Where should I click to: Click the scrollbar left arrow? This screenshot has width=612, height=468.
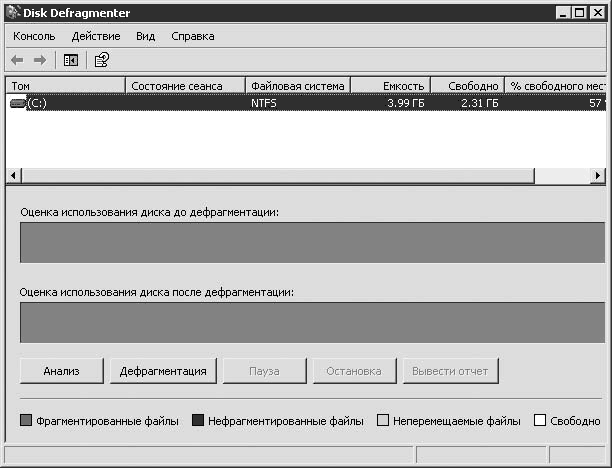pos(14,176)
